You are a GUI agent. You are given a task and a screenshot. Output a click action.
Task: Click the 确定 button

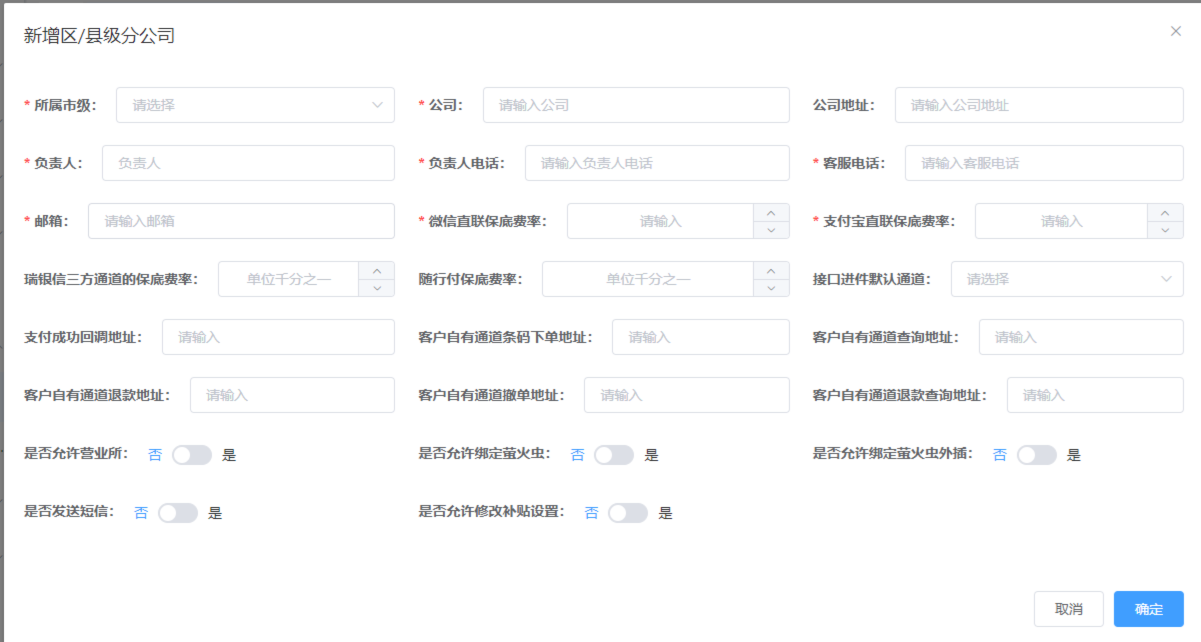1148,609
